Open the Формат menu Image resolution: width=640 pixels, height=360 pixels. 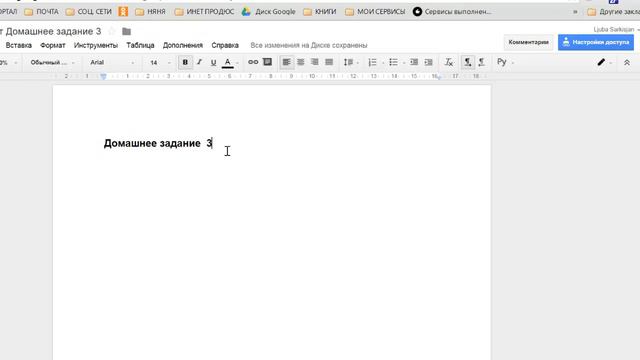point(53,45)
